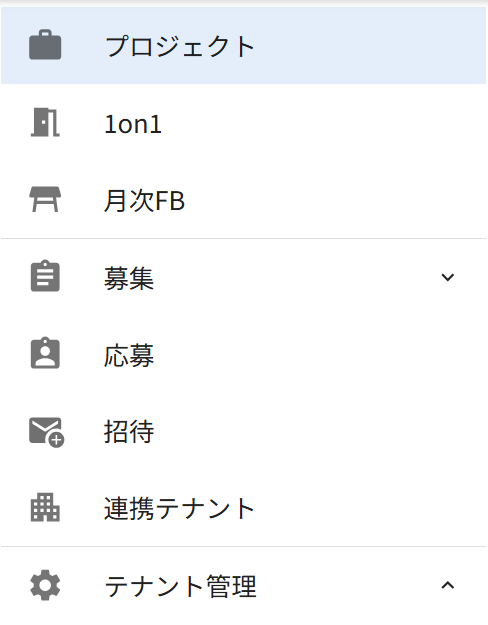Click the clipboard icon for 募集
The width and height of the screenshot is (488, 625).
click(x=45, y=276)
